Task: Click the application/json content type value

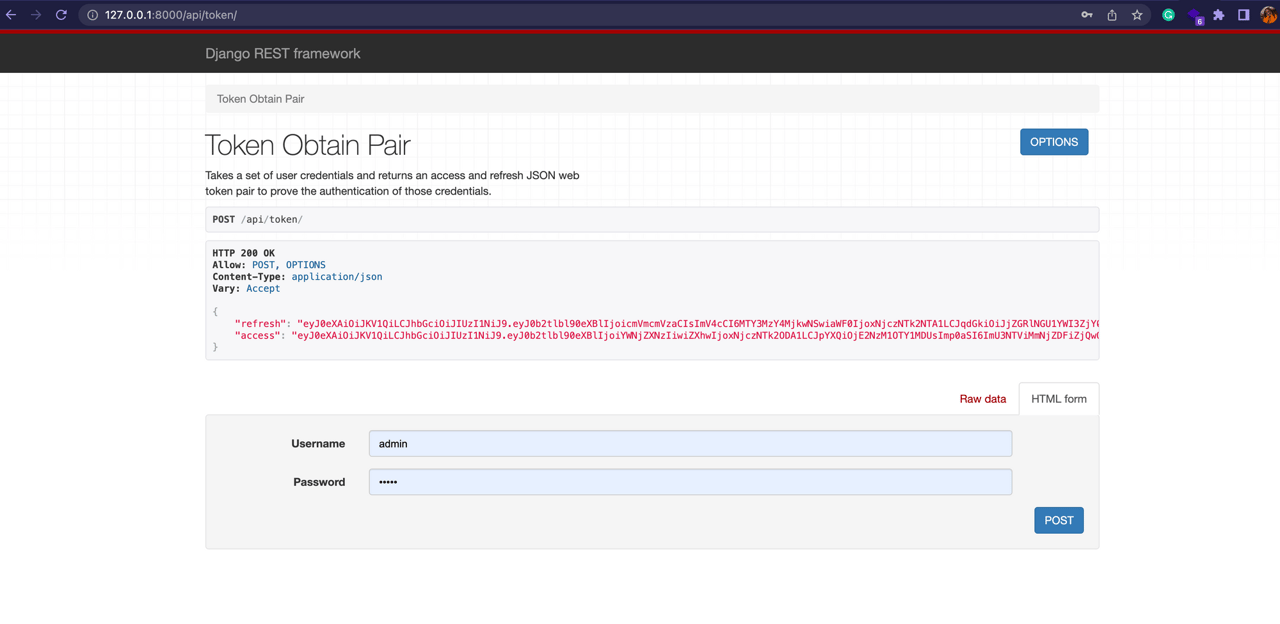Action: 337,277
